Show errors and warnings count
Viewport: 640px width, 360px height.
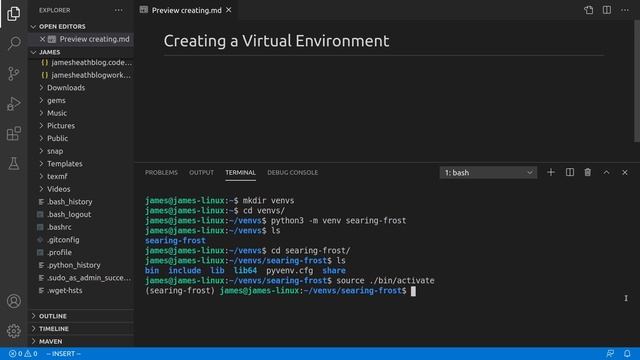pos(23,353)
